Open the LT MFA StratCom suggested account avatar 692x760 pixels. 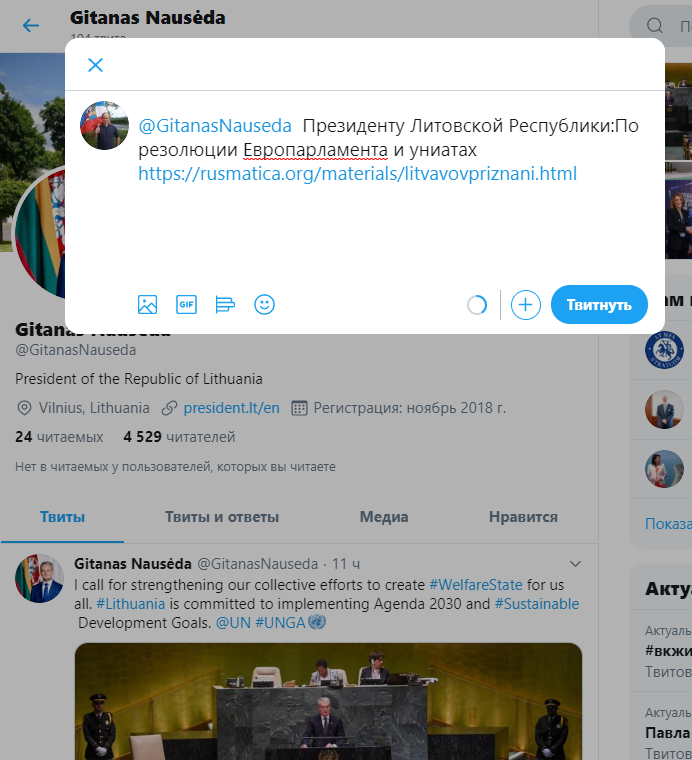click(664, 349)
